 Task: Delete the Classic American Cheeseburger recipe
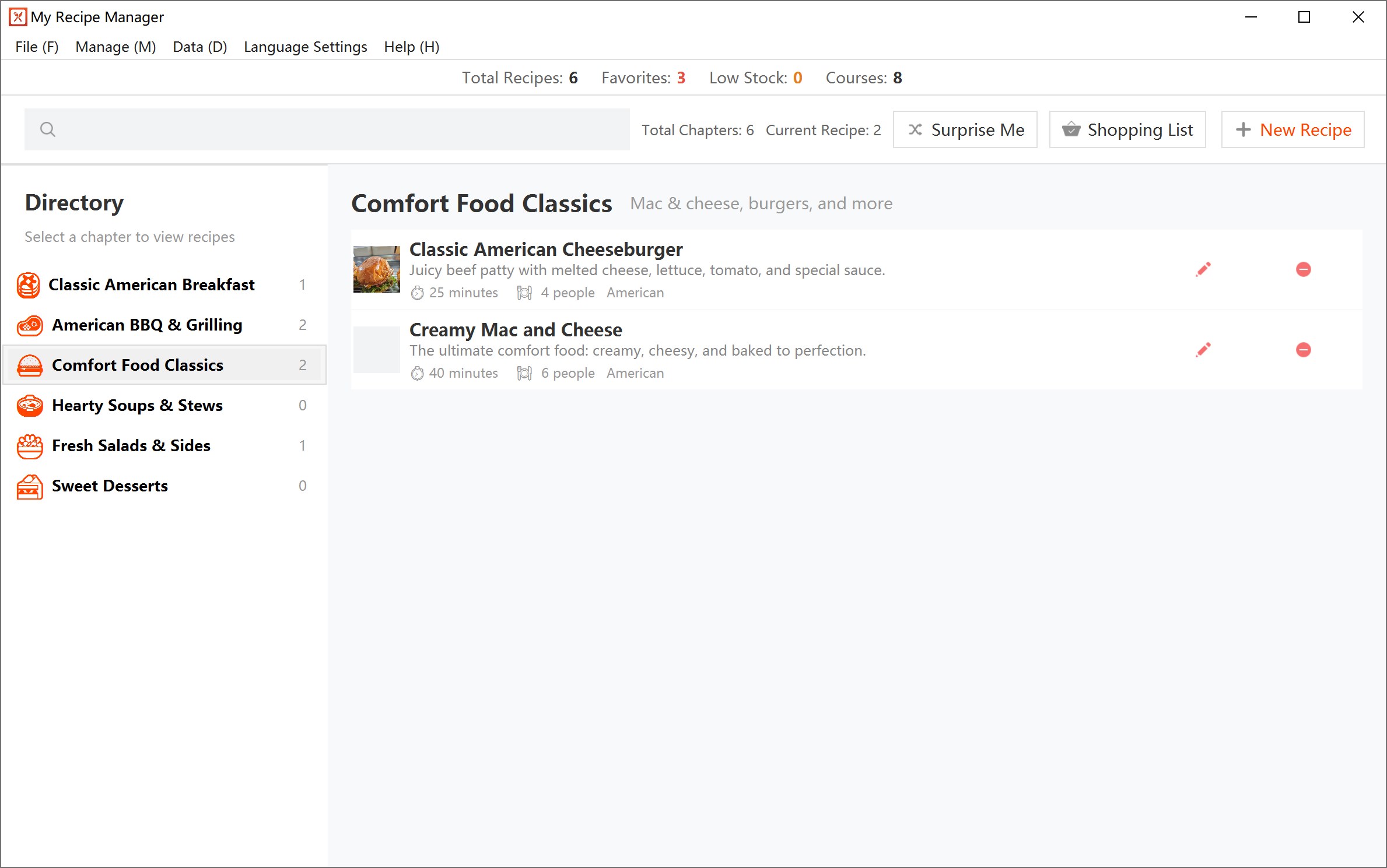[1303, 269]
